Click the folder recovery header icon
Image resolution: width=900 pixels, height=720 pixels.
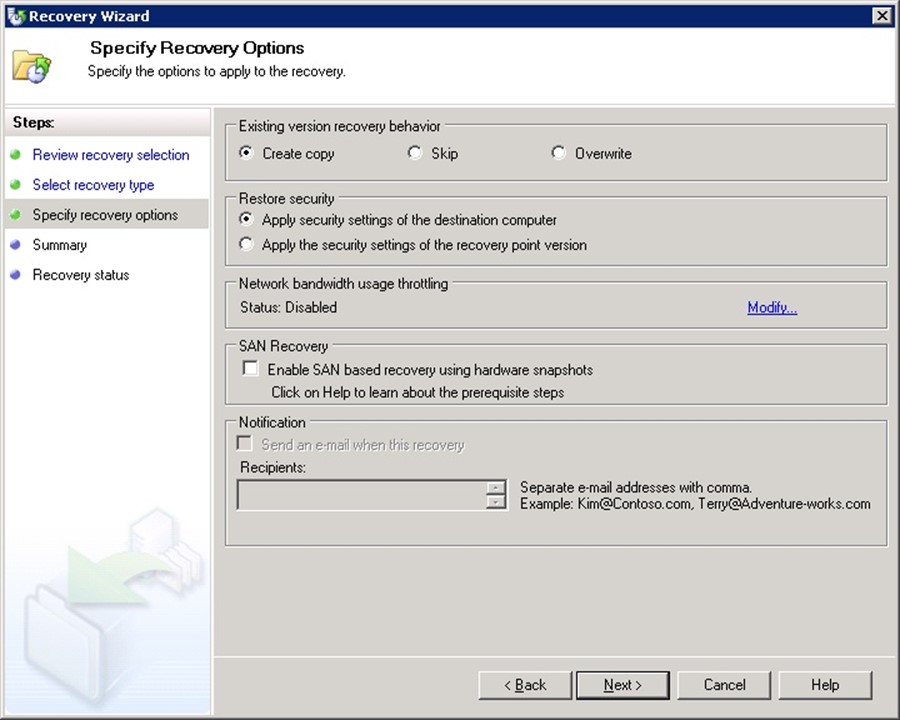click(x=32, y=66)
